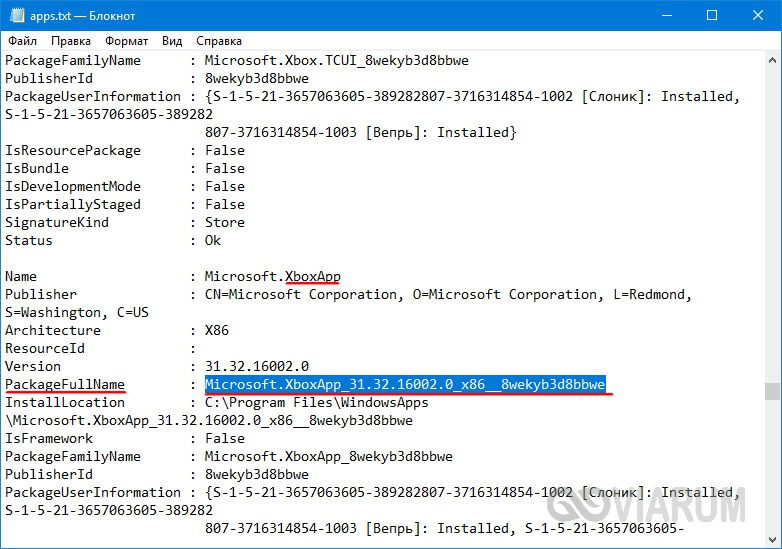
Task: Click the value Microsoft.Xbox.TCUI_8wekyb3d8bbwe
Action: click(337, 61)
